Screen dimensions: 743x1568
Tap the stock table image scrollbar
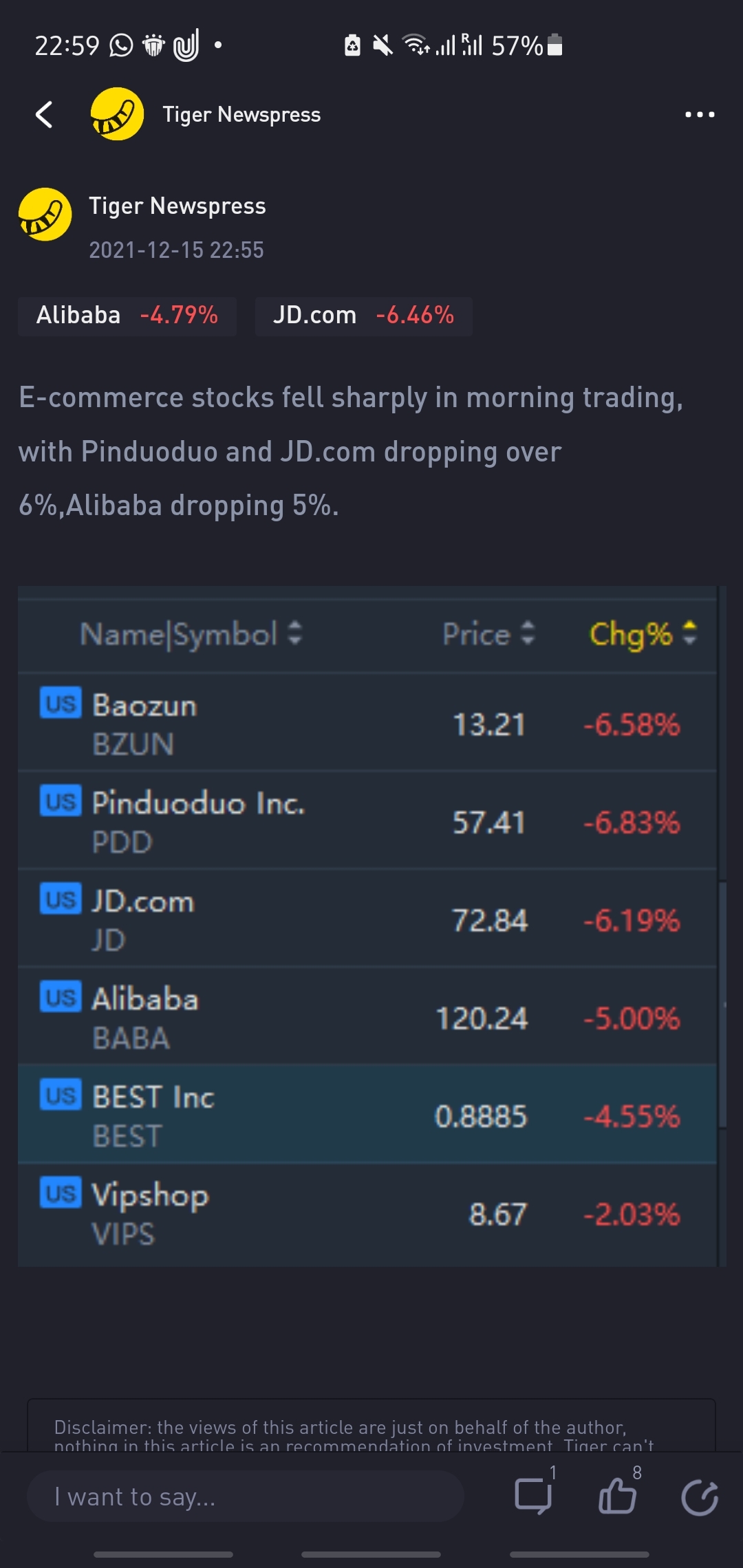[x=722, y=1004]
